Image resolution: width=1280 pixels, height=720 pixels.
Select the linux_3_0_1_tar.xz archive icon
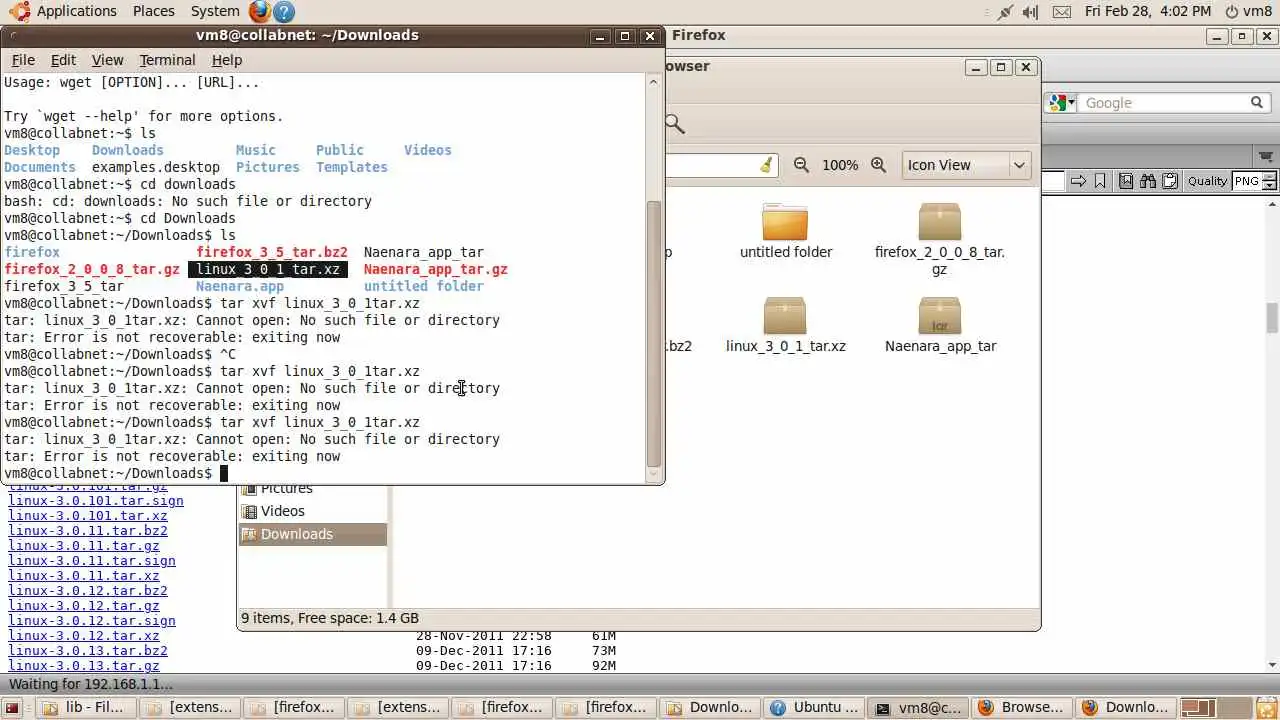(785, 315)
